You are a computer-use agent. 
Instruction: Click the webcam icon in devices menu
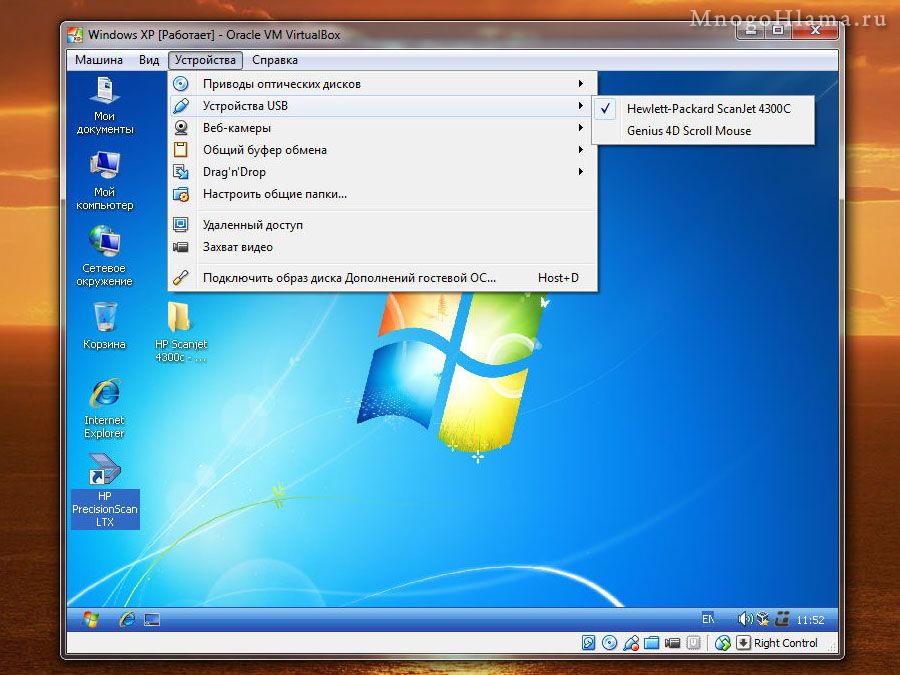pos(181,128)
